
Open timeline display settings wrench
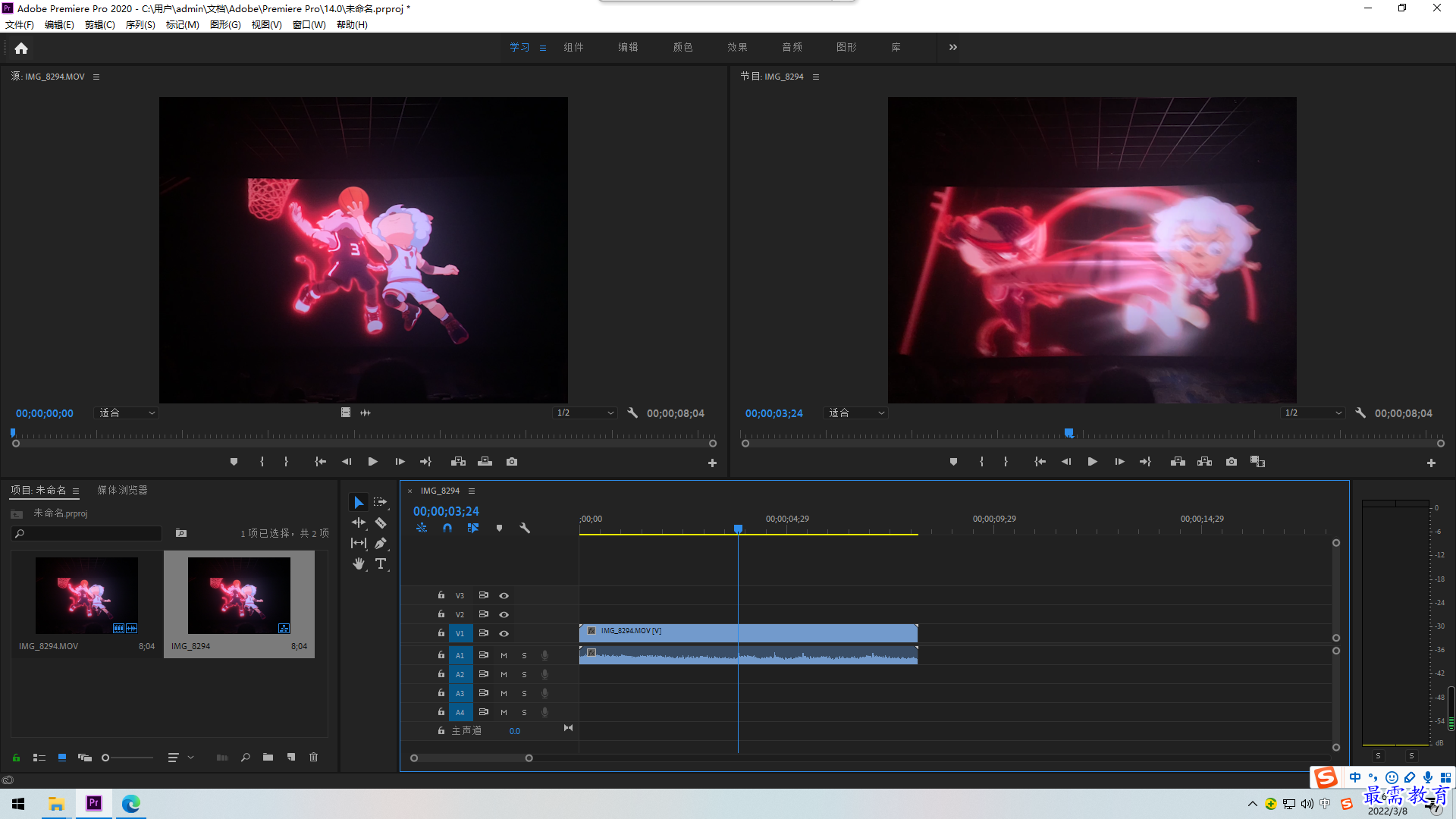click(x=524, y=528)
